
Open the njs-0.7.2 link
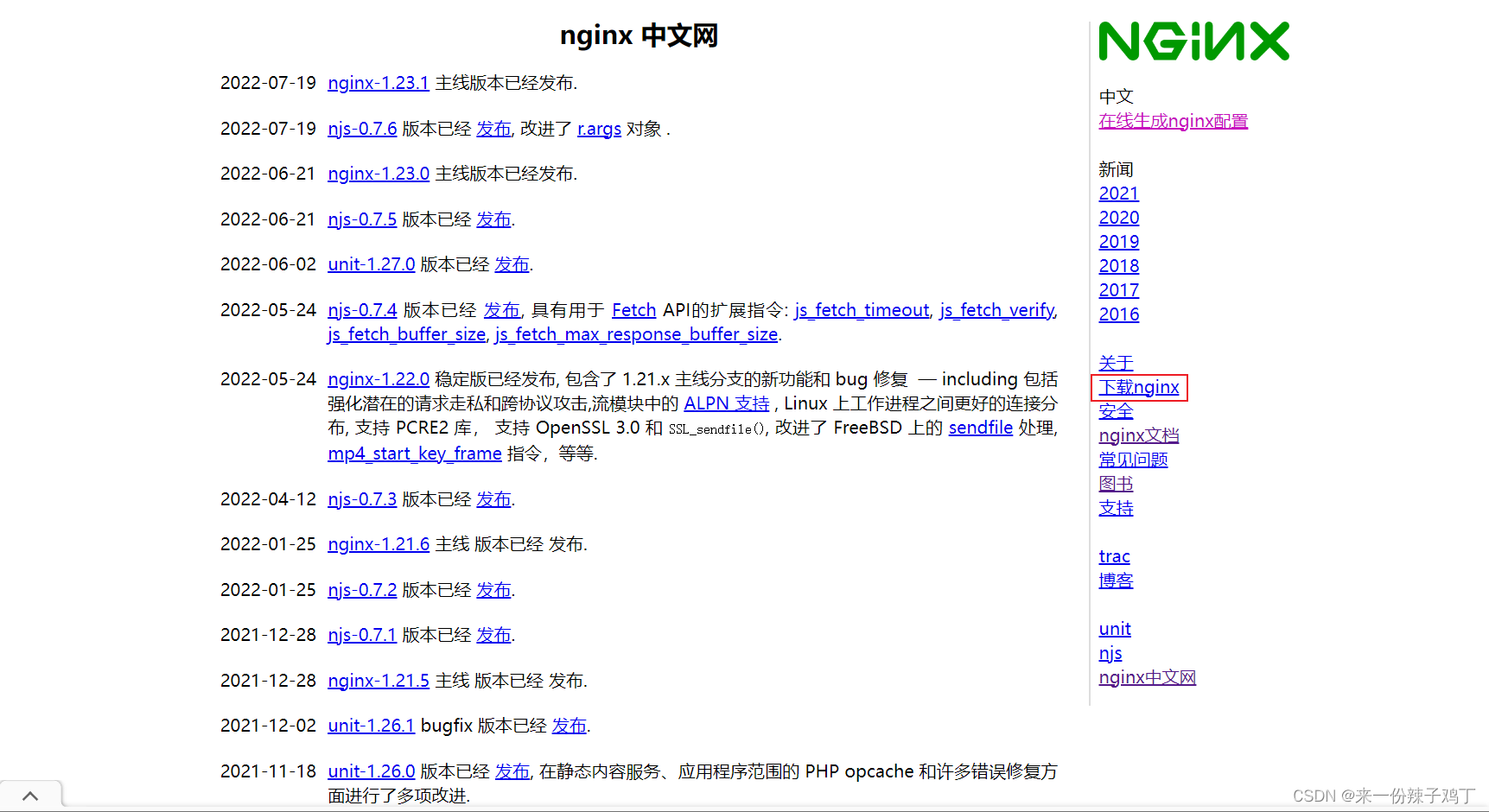pos(362,590)
